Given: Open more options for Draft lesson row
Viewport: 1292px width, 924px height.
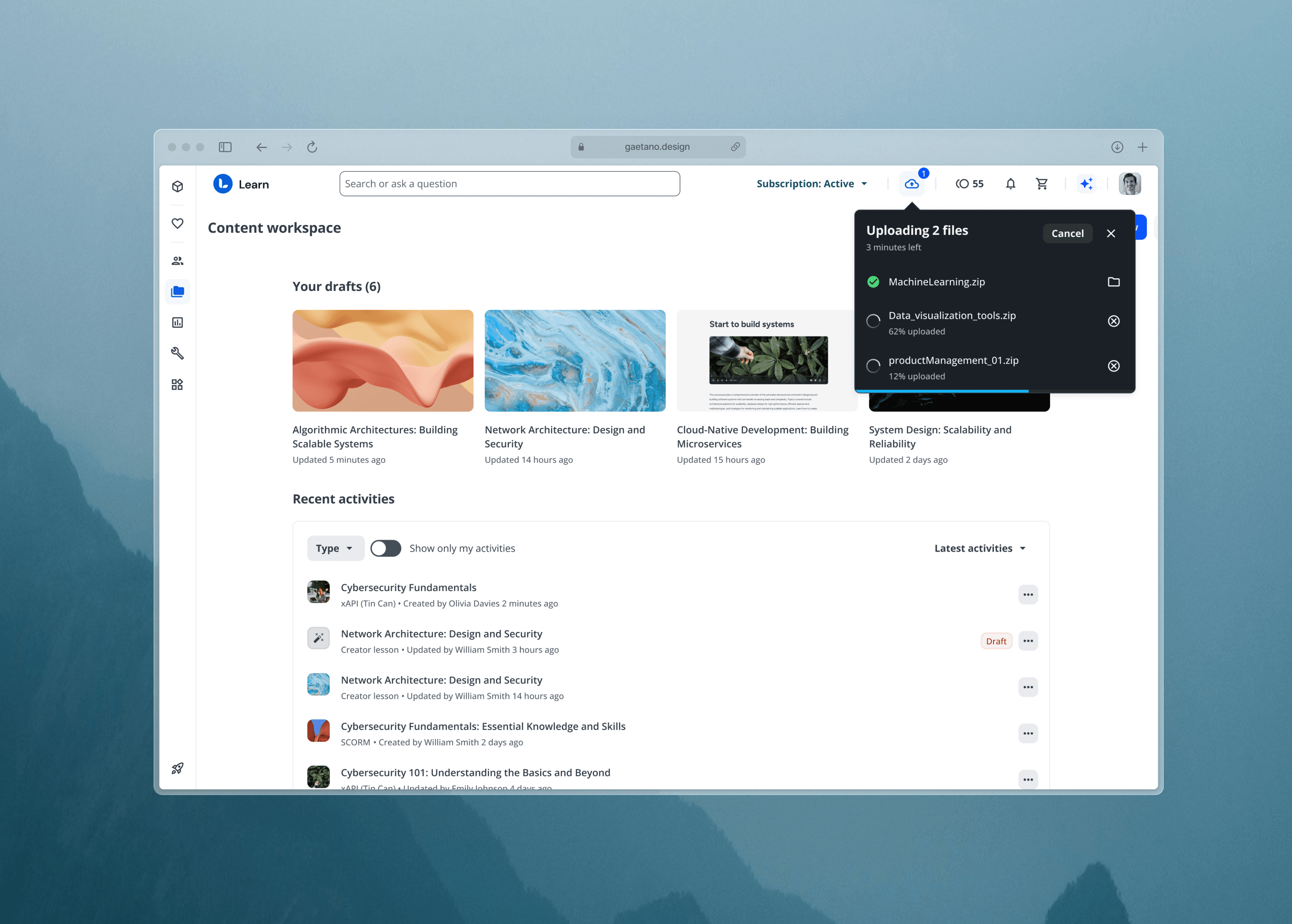Looking at the screenshot, I should [x=1027, y=641].
